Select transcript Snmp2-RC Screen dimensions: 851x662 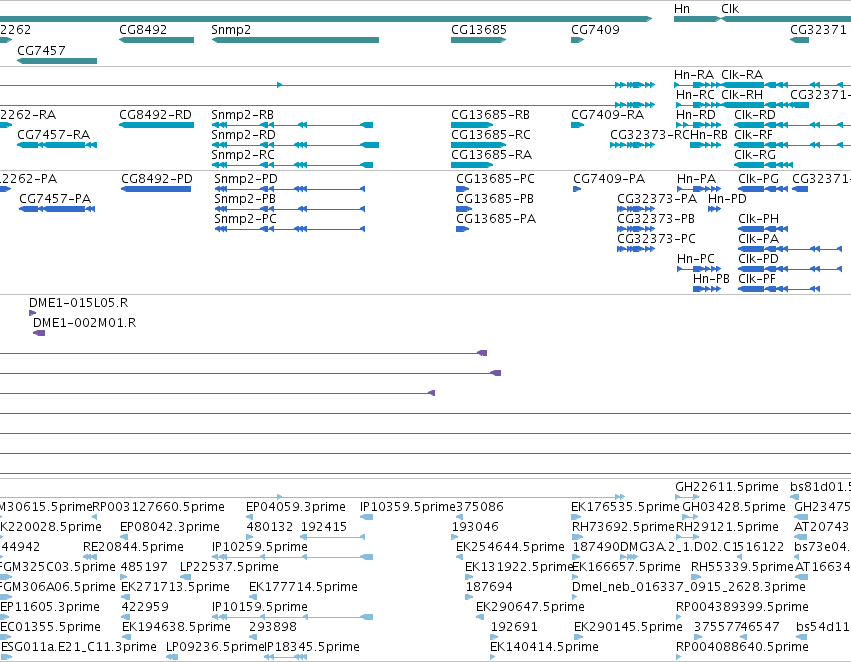pyautogui.click(x=243, y=155)
